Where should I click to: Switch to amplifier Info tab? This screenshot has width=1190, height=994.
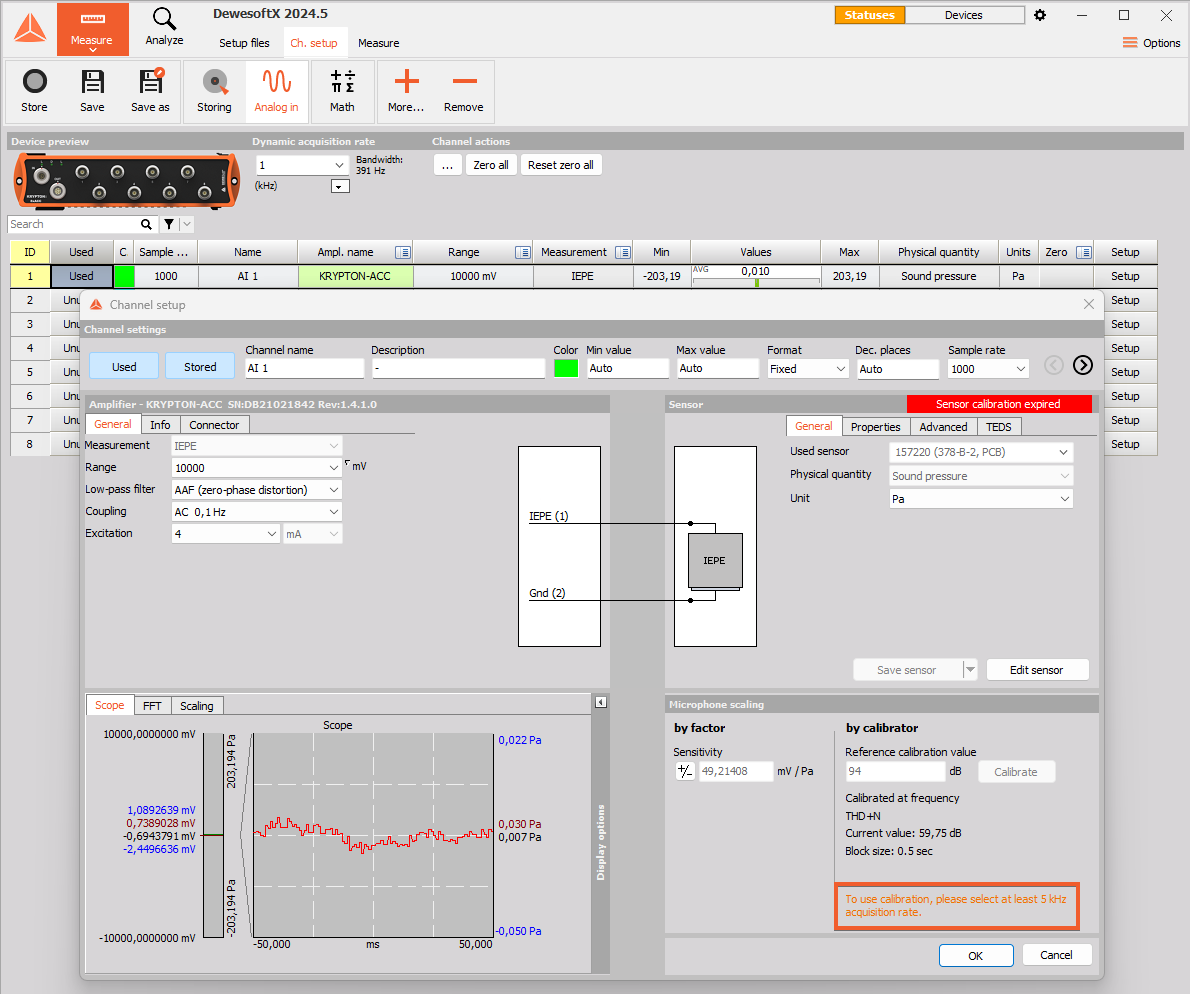(160, 425)
